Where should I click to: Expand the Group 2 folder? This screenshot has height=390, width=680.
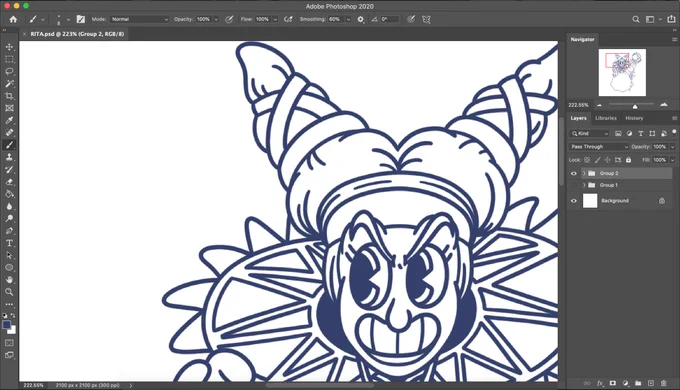point(584,173)
